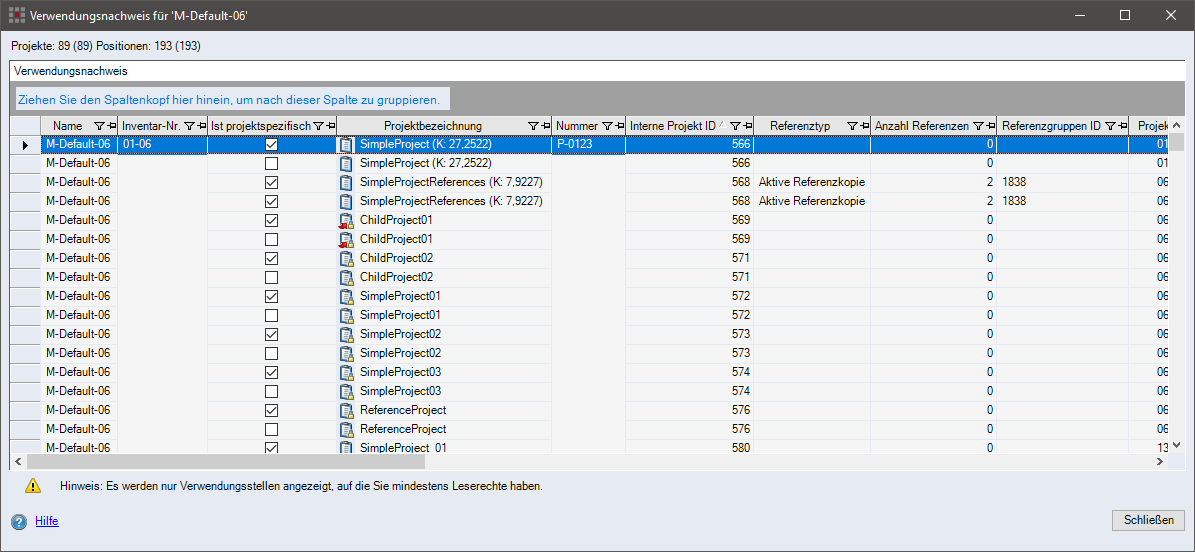Image resolution: width=1195 pixels, height=552 pixels.
Task: Click the pin icon on 'Anzahl Referenzen' header
Action: tap(990, 125)
